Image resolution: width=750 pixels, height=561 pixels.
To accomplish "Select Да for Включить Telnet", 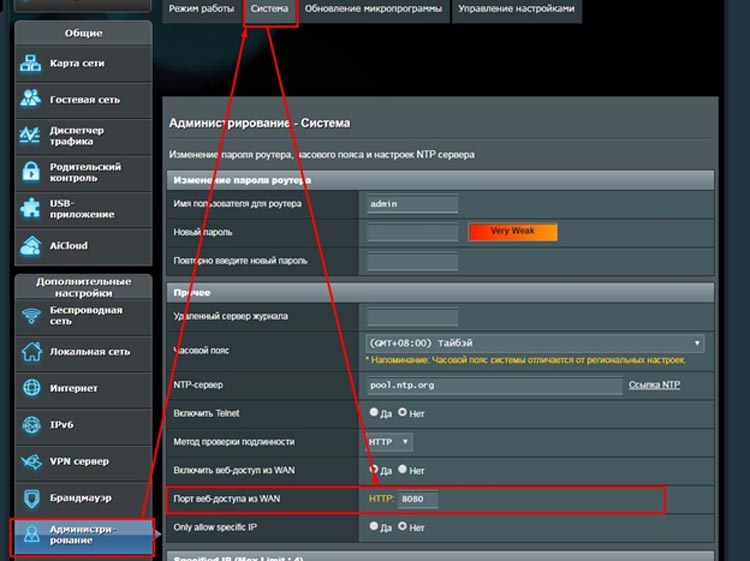I will click(374, 412).
